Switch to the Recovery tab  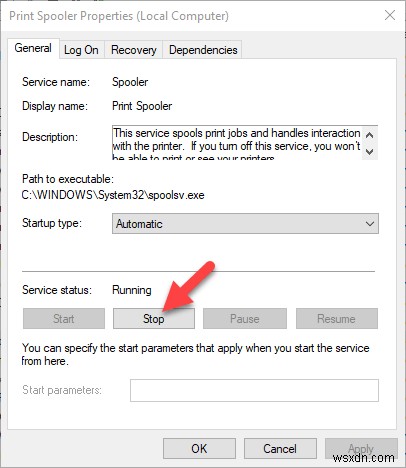click(134, 50)
